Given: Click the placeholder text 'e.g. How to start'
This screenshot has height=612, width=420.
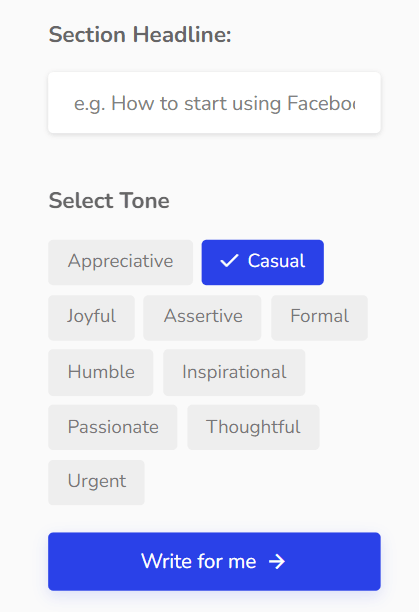Looking at the screenshot, I should click(x=152, y=104).
